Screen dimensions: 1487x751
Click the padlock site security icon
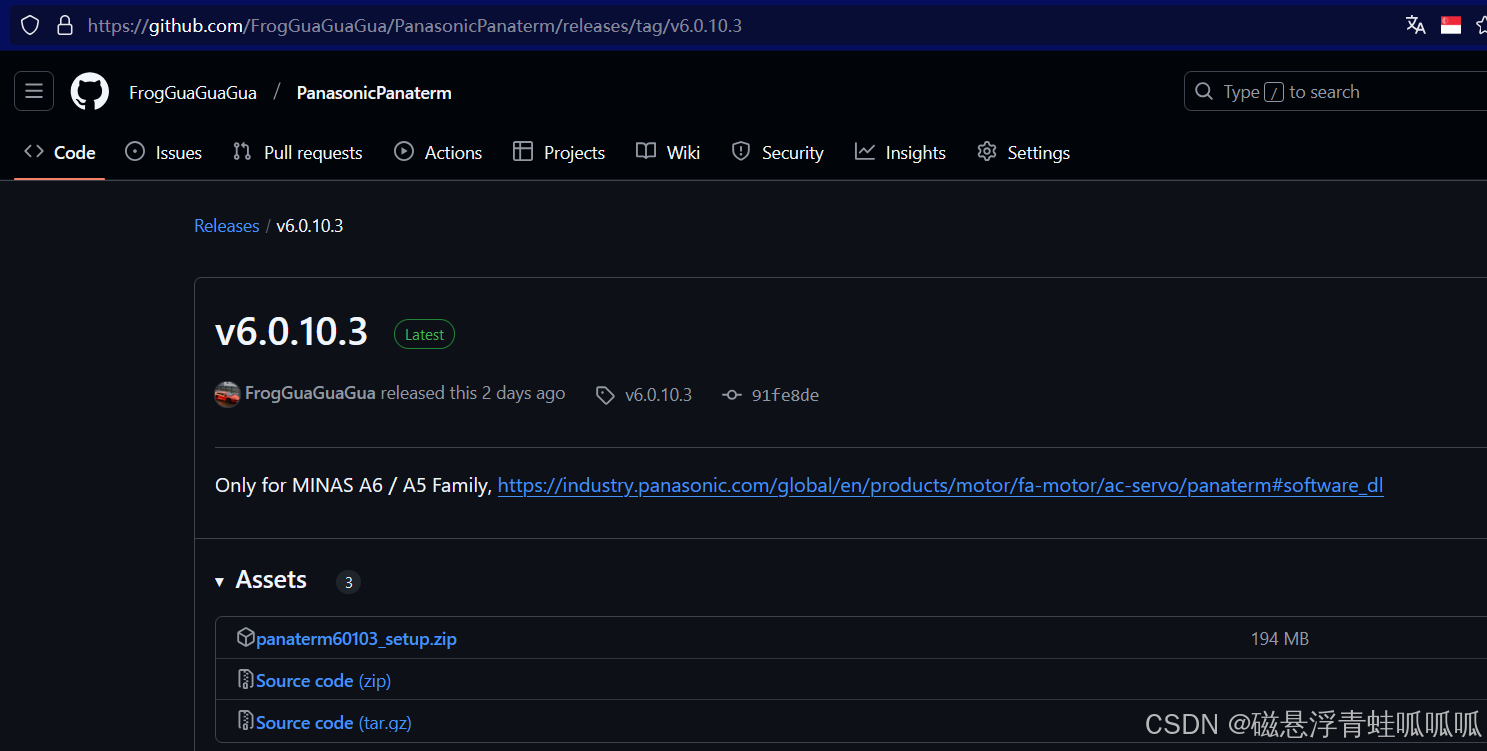(x=65, y=25)
